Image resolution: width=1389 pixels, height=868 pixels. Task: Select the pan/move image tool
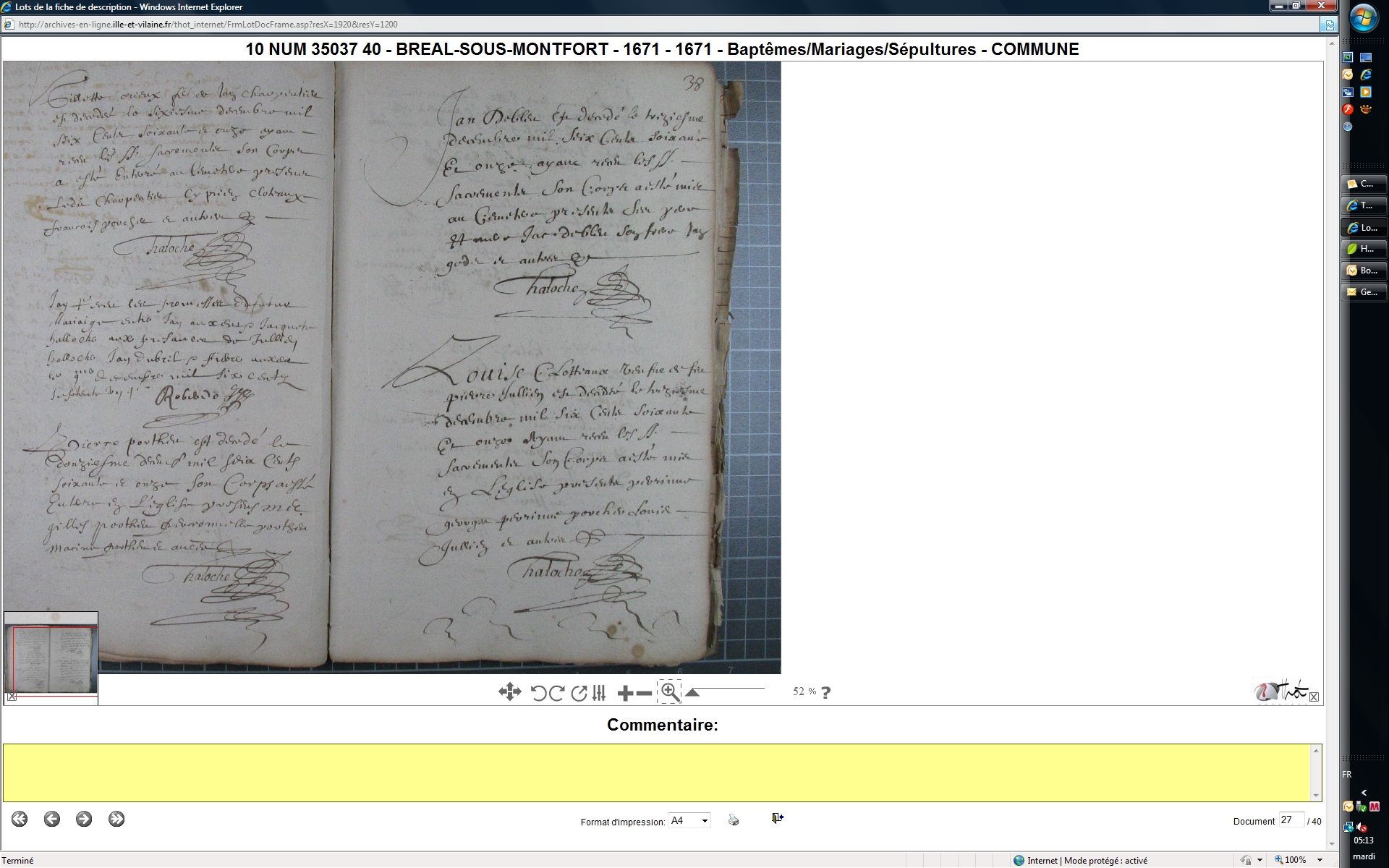(x=509, y=692)
